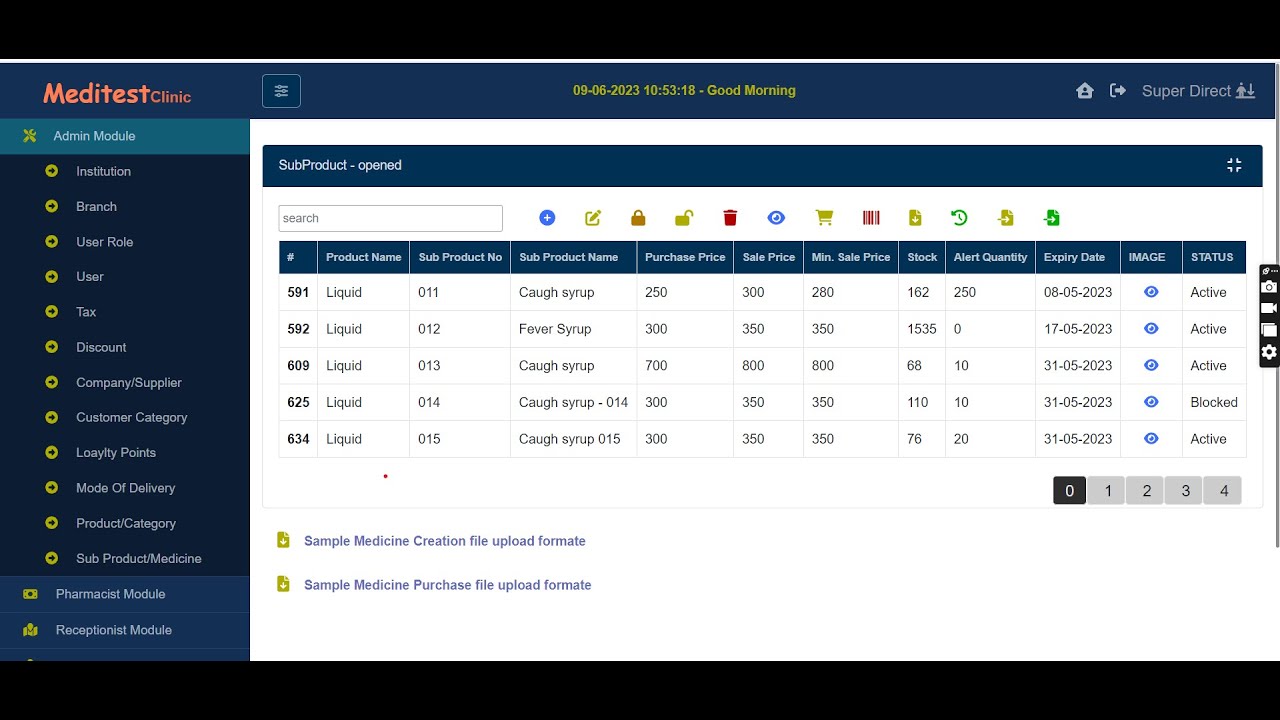Screen dimensions: 1280x720
Task: Open Discount in the sidebar
Action: tap(101, 347)
